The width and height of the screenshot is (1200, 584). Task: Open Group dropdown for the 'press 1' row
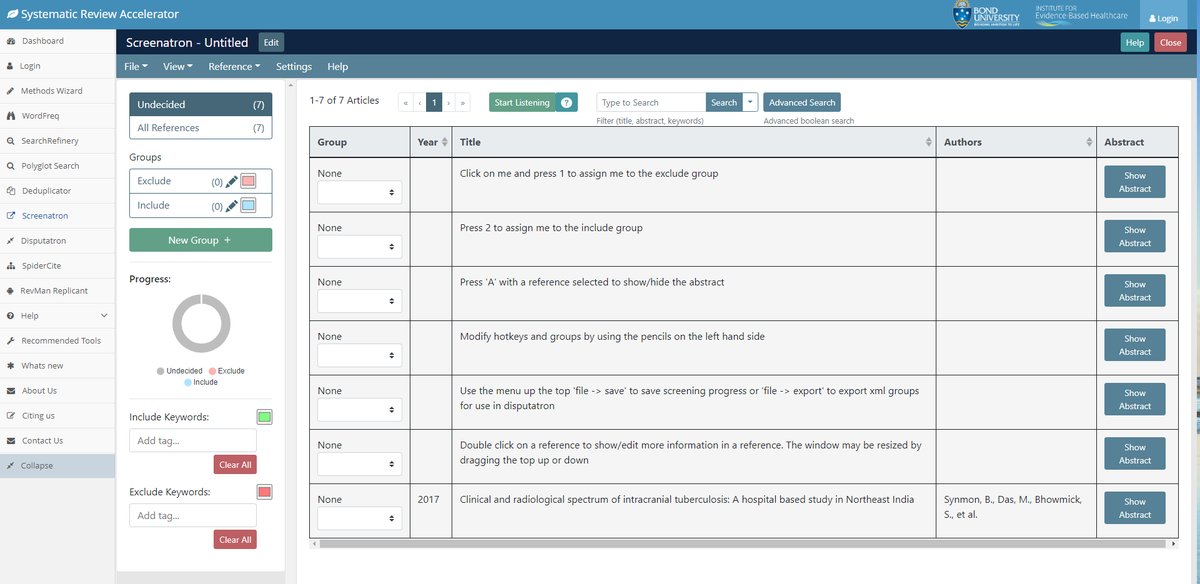click(x=360, y=192)
